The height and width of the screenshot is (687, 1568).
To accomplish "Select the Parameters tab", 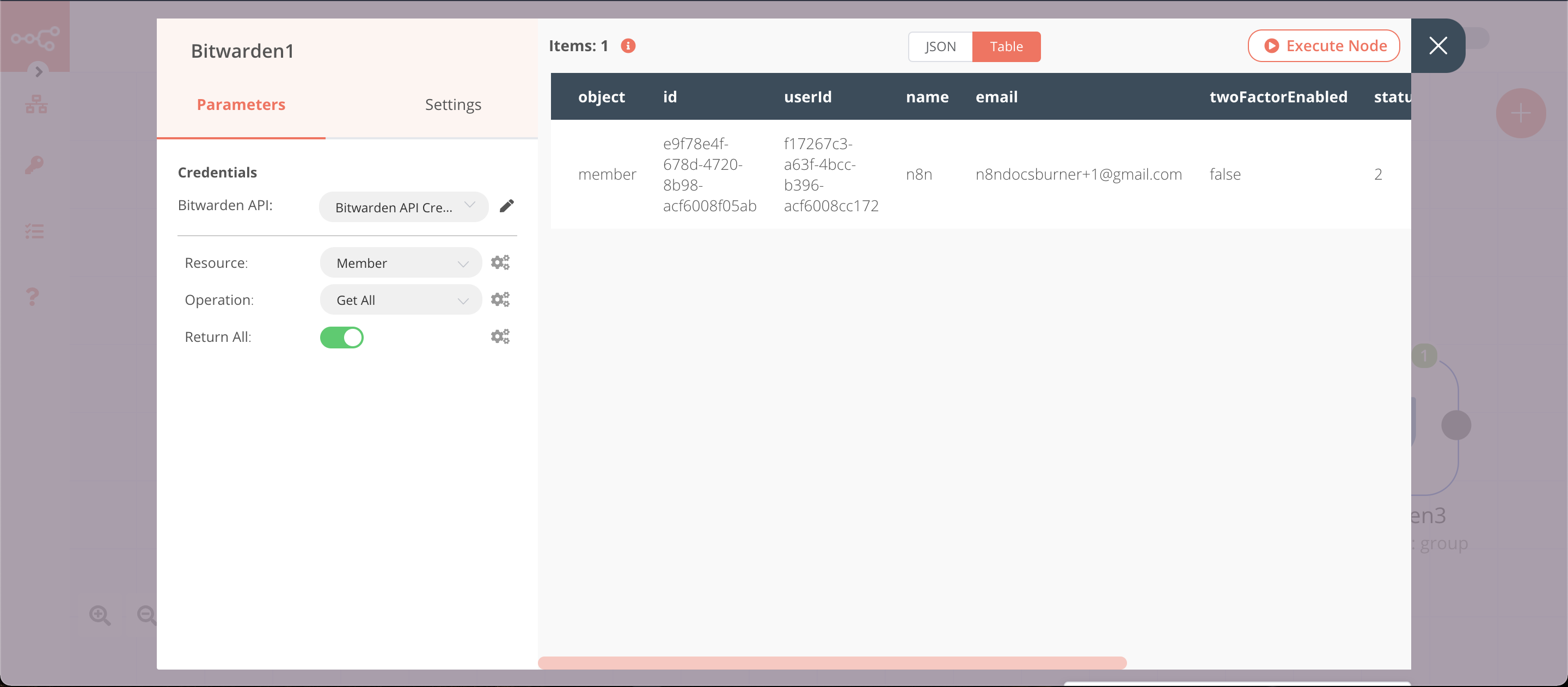I will [241, 104].
